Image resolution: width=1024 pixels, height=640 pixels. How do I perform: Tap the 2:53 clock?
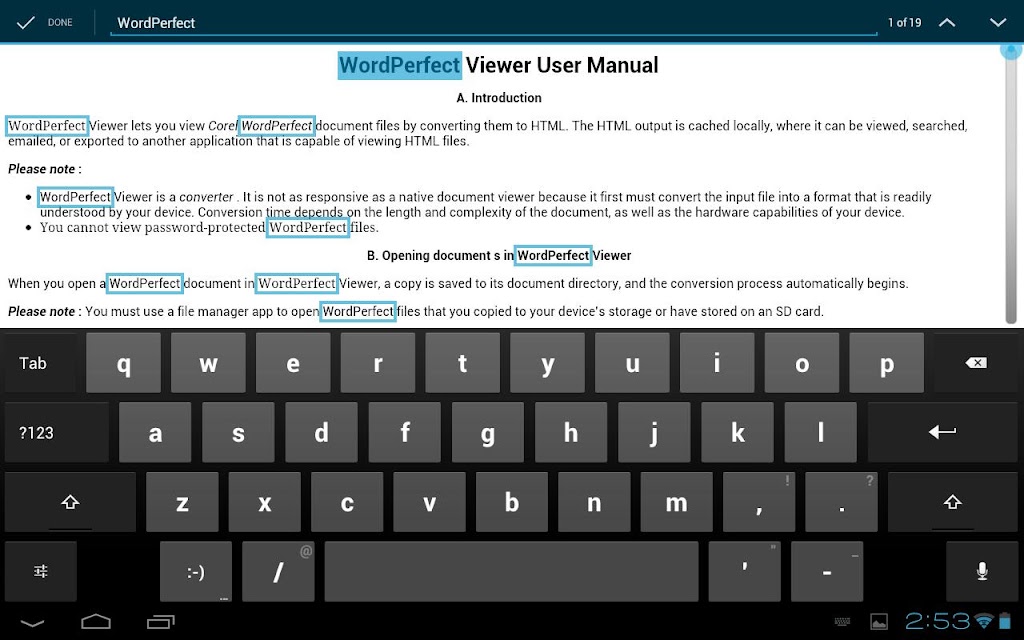[938, 621]
